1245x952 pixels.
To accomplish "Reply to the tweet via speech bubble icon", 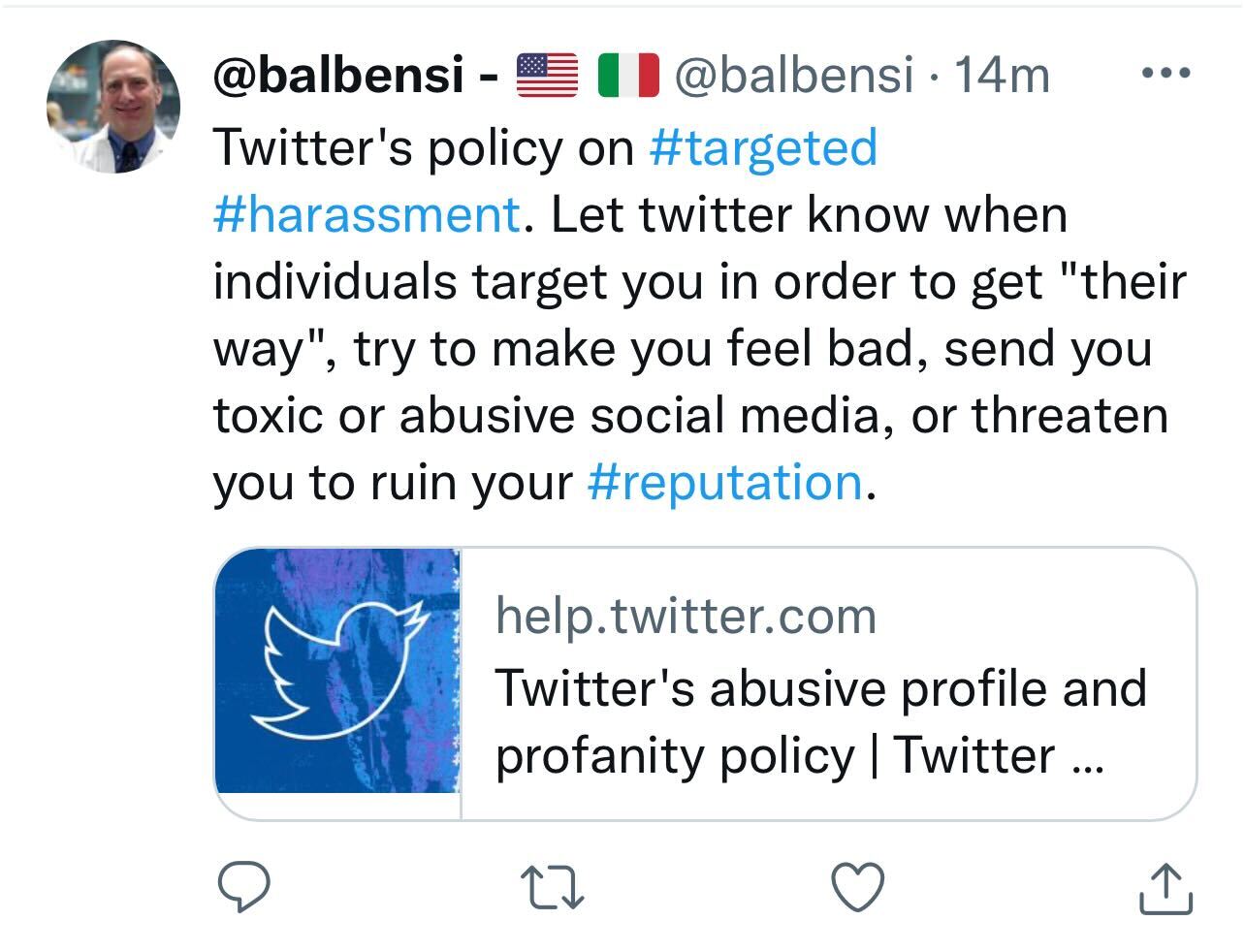I will point(242,887).
